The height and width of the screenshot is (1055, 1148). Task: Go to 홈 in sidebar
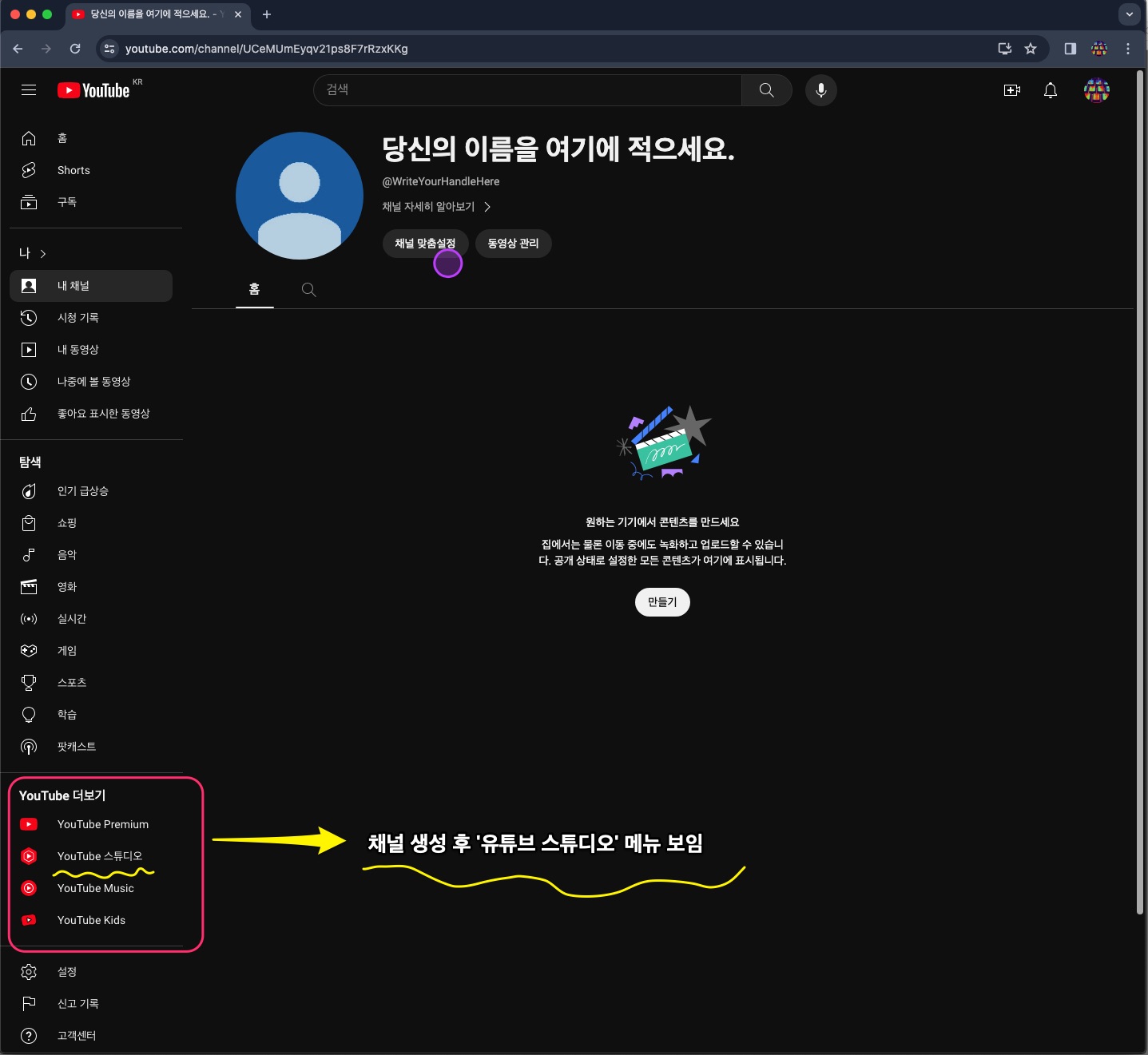tap(91, 138)
